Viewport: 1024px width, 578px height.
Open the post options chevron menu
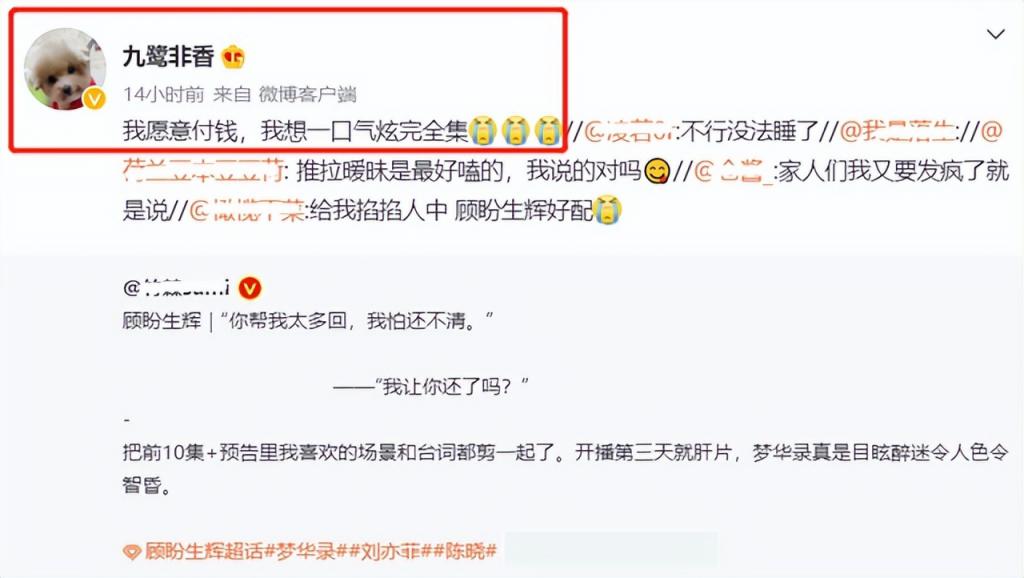click(x=995, y=34)
